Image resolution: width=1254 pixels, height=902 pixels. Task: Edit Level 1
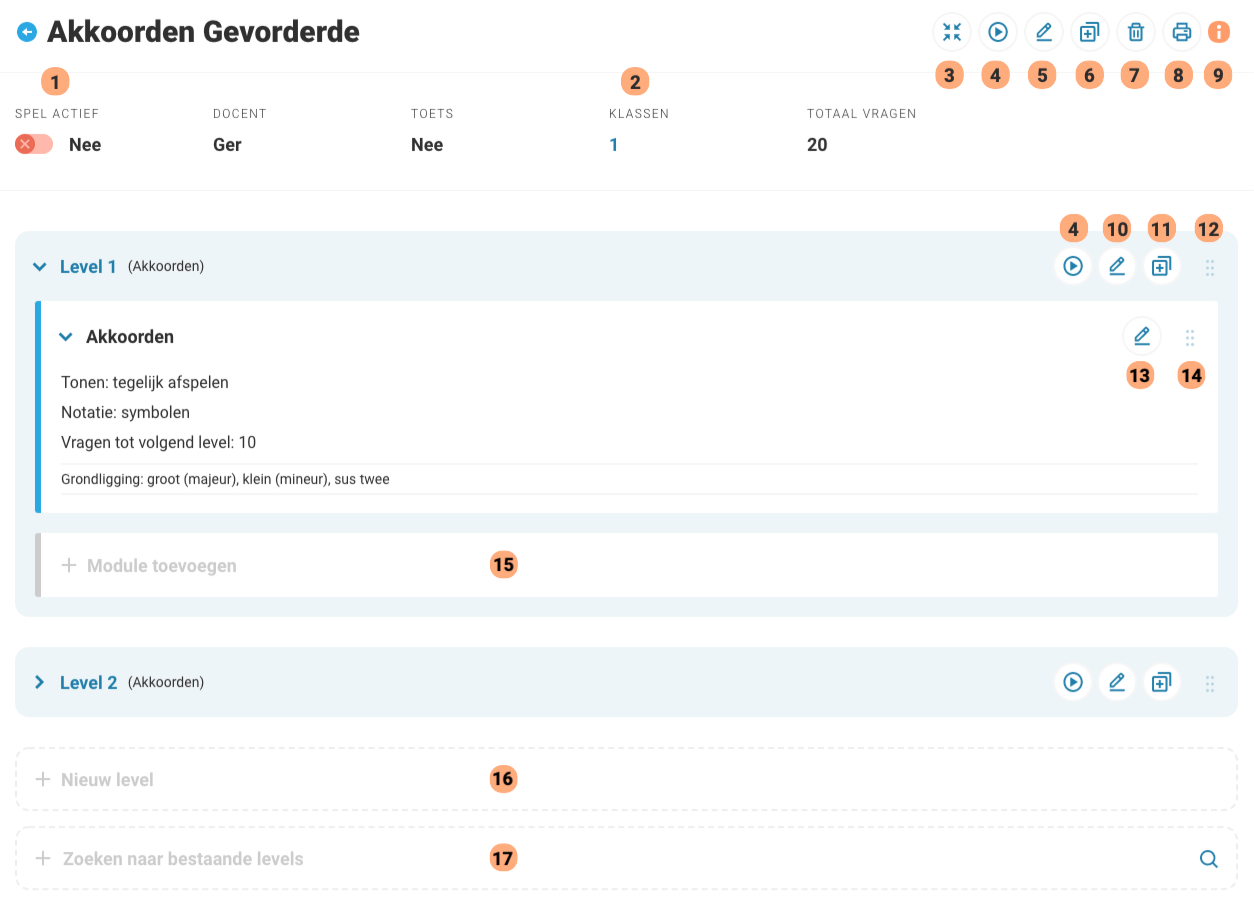tap(1117, 267)
